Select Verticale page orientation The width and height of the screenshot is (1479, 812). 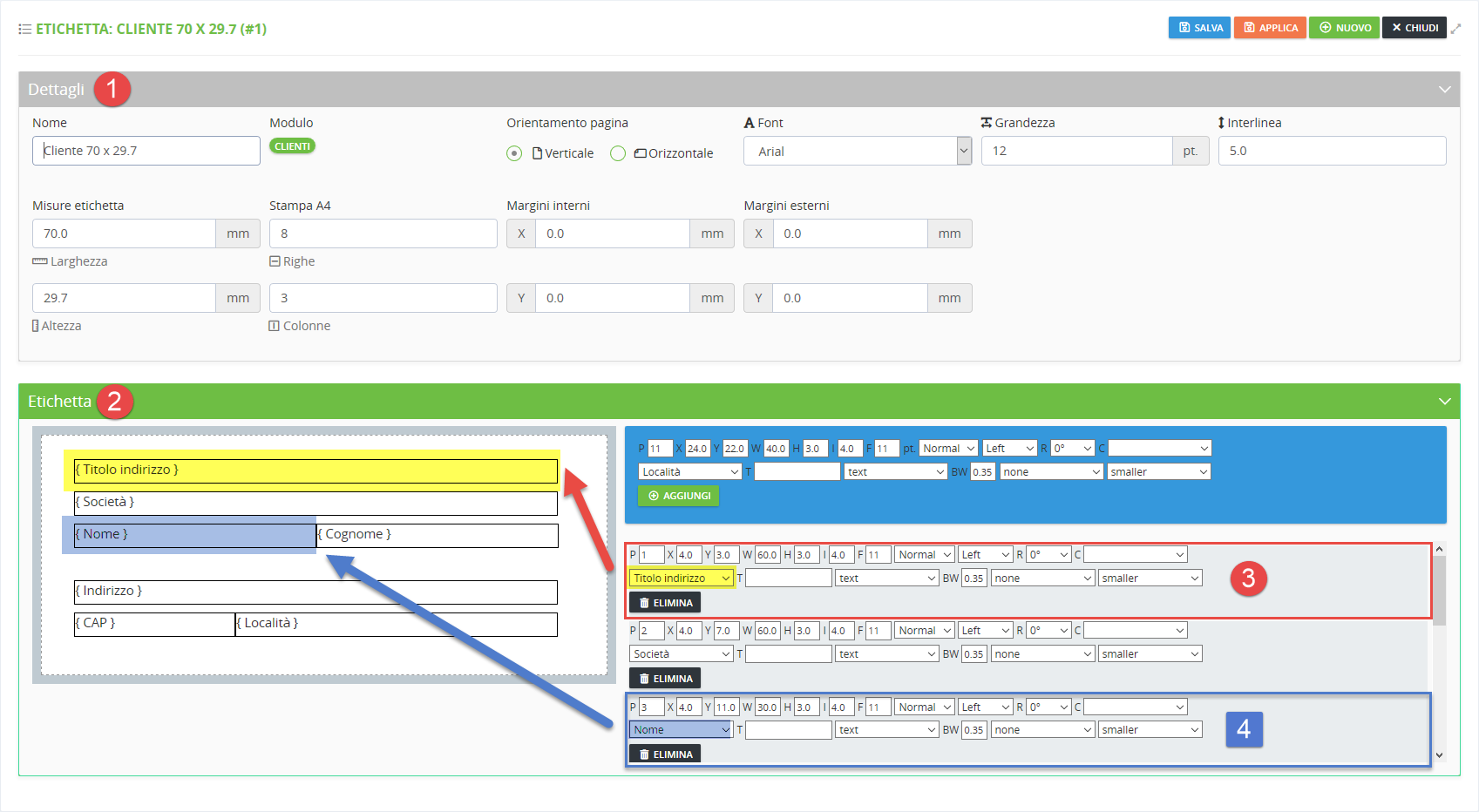pos(514,153)
